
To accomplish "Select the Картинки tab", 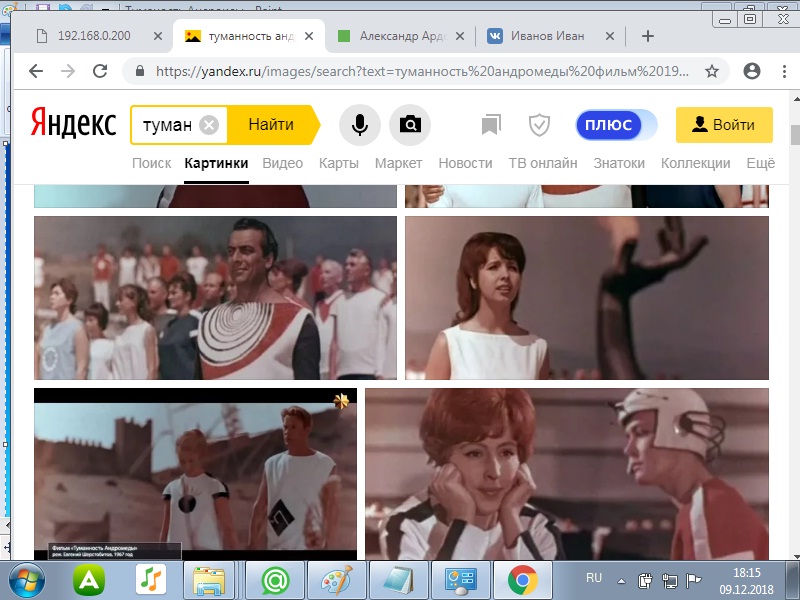I will click(216, 163).
